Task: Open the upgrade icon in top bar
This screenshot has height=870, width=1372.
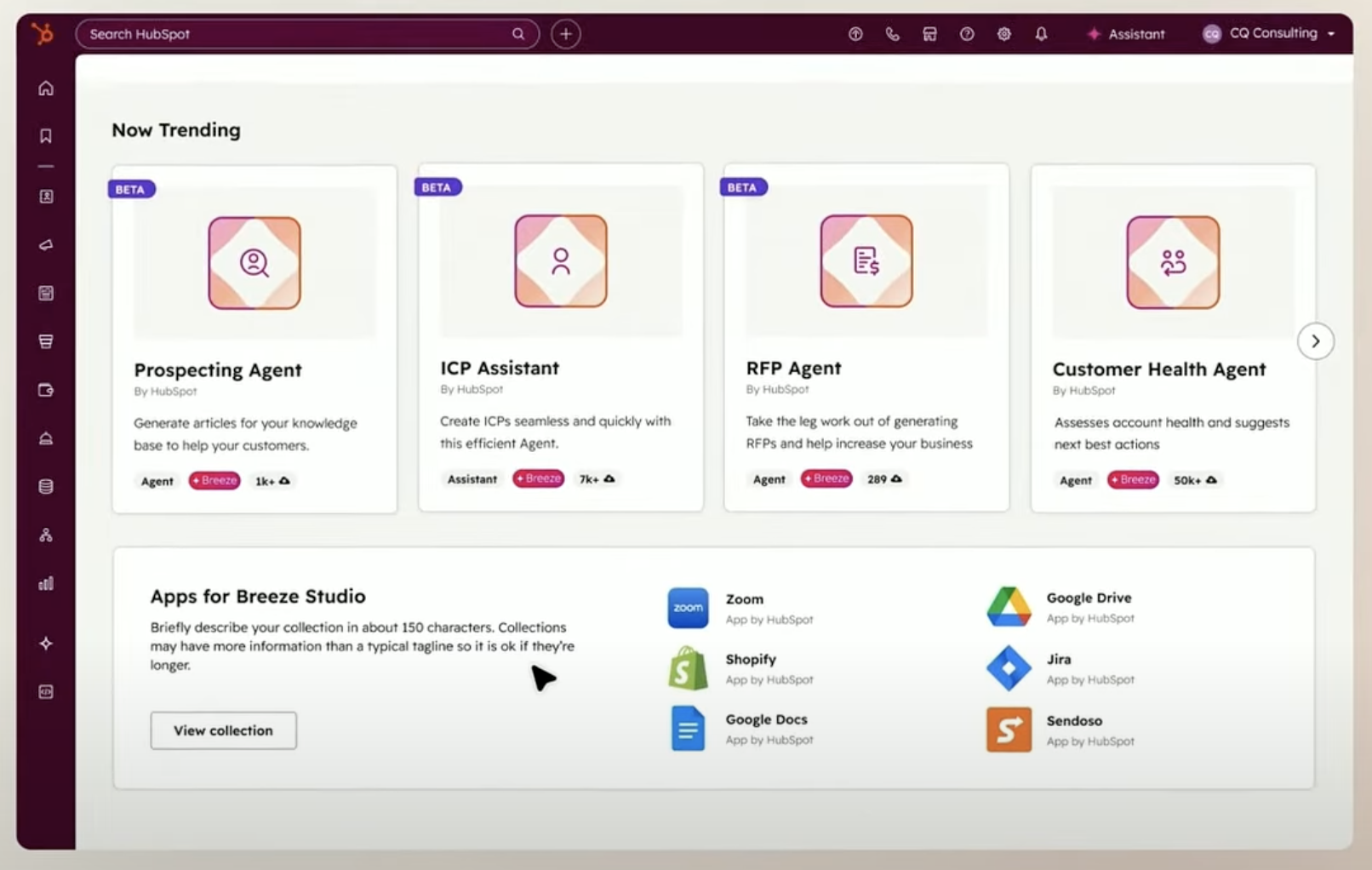Action: coord(855,34)
